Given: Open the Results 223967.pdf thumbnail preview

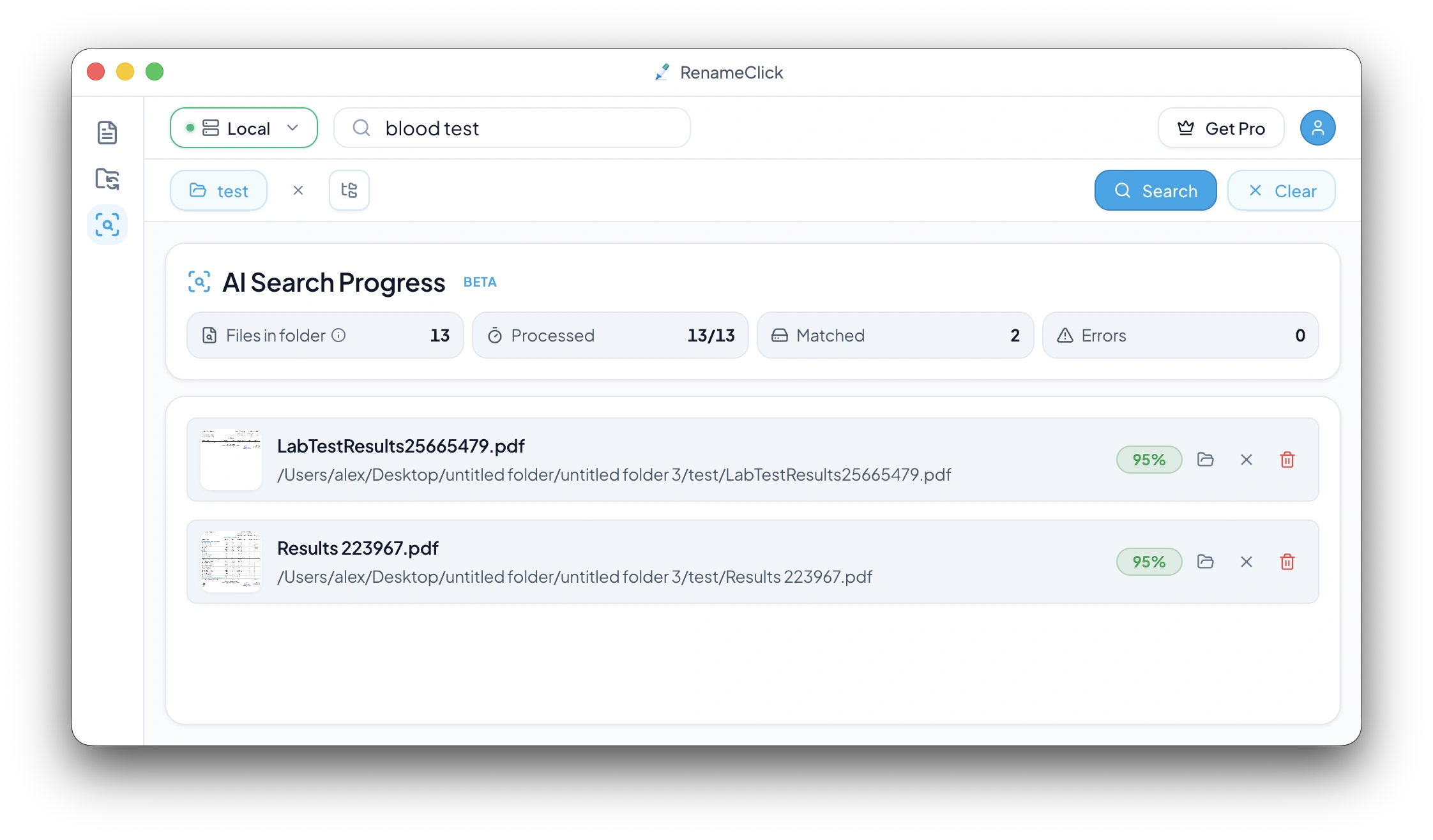Looking at the screenshot, I should pos(231,562).
